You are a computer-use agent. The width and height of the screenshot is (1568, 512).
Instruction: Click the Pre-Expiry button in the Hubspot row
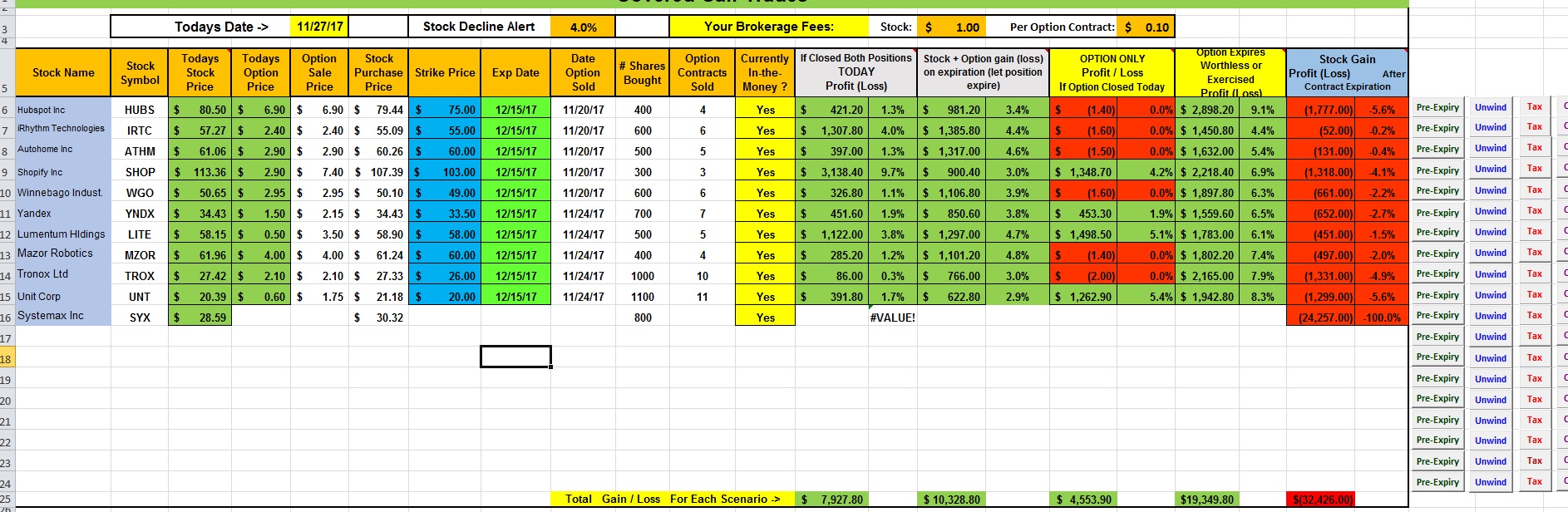(x=1437, y=108)
